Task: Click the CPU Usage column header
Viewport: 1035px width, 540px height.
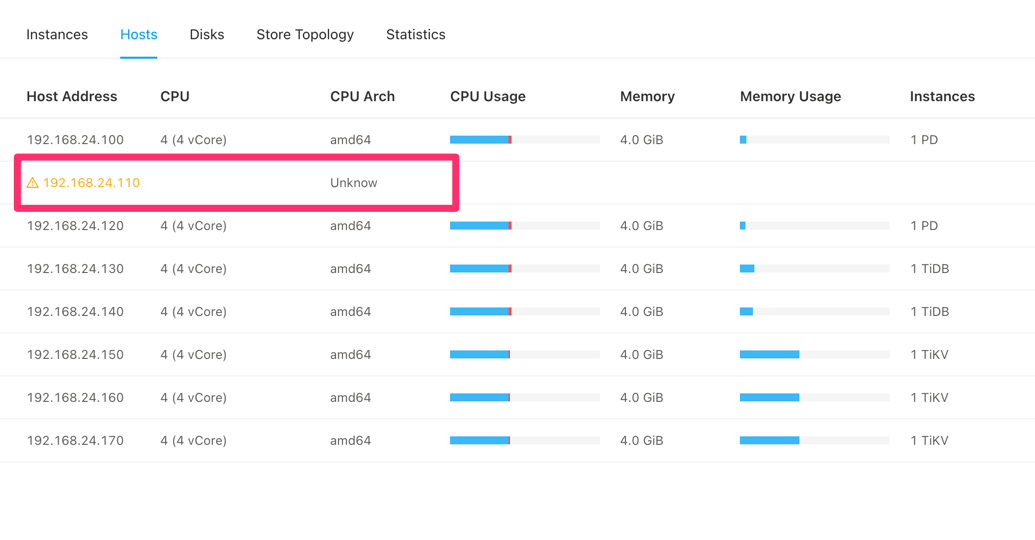Action: 488,97
